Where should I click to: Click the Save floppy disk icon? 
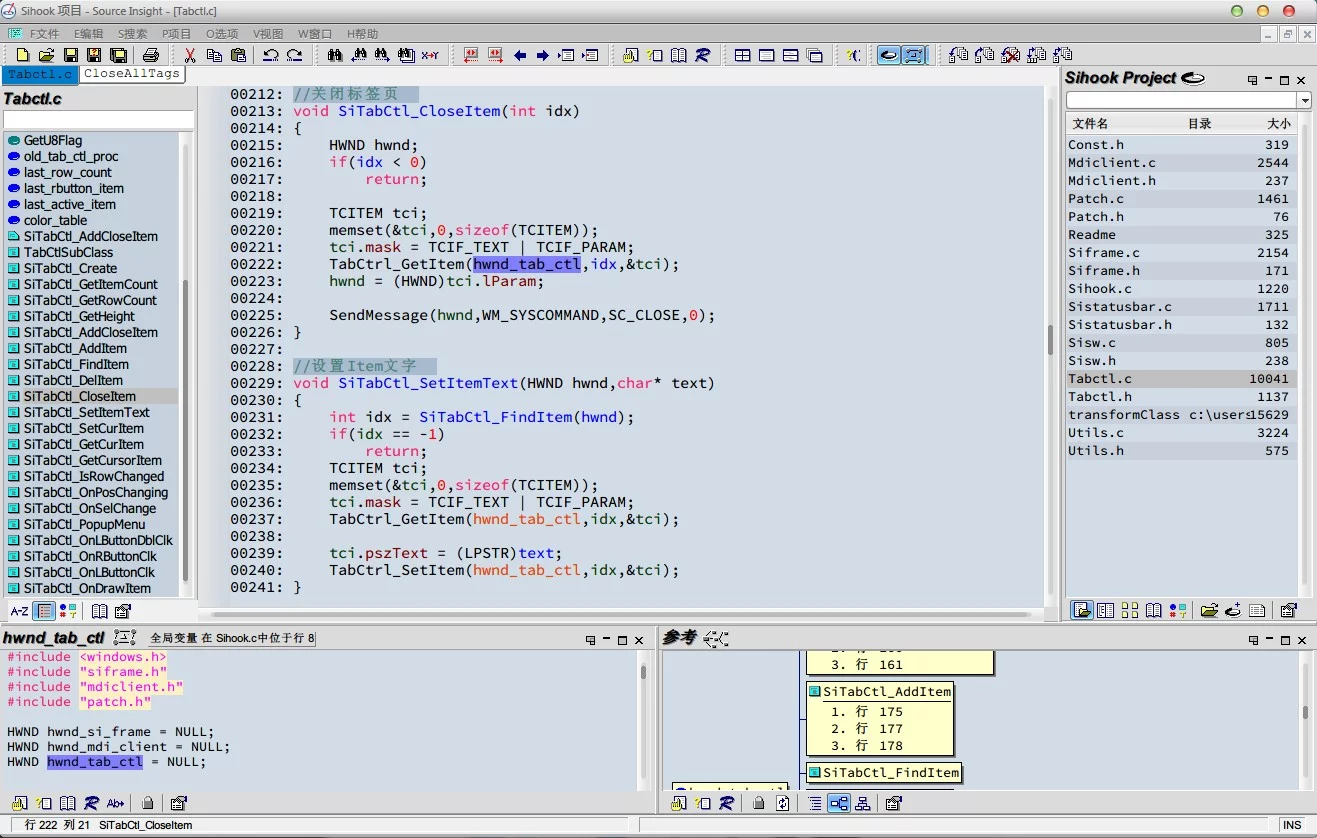[x=70, y=56]
